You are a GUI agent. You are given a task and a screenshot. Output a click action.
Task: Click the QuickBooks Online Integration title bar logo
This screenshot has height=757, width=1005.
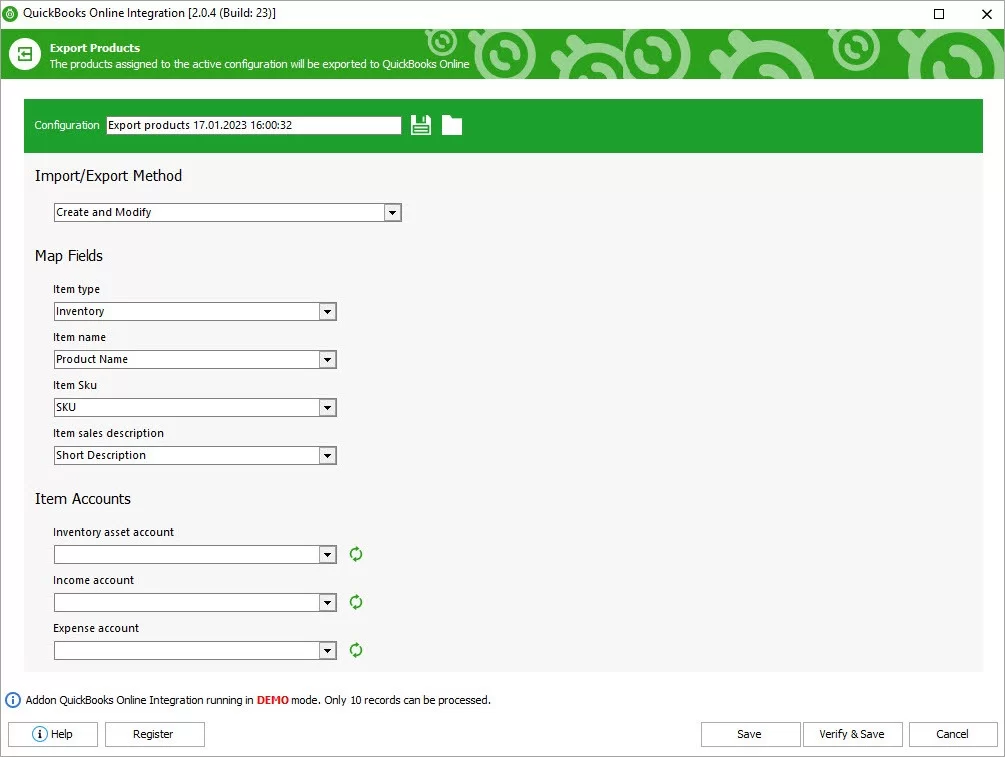click(12, 13)
